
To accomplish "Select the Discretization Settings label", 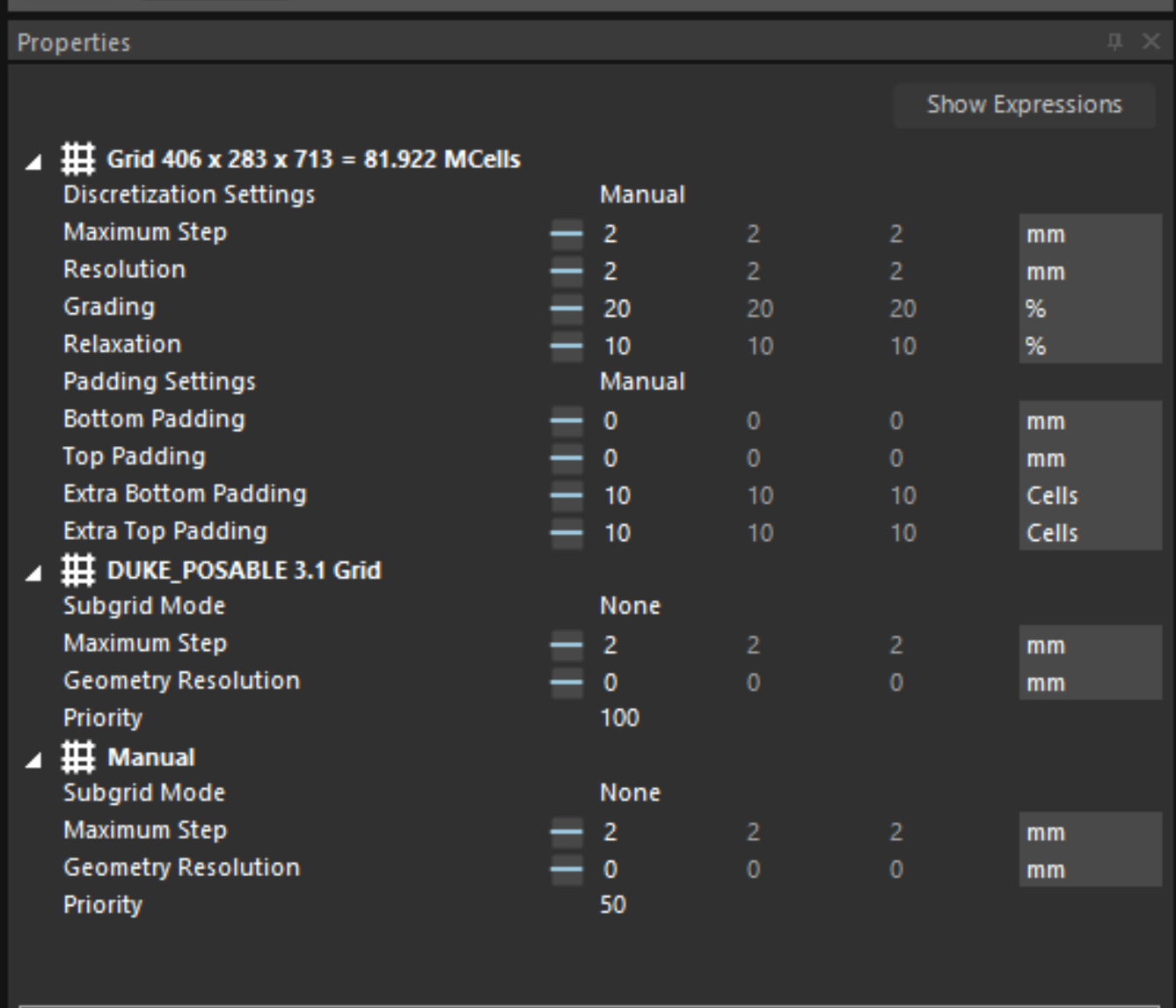I will click(x=189, y=194).
